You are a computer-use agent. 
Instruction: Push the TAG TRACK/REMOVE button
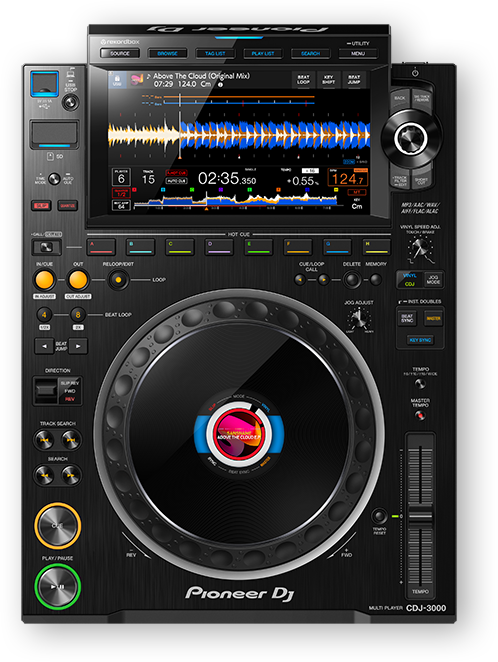coord(421,99)
